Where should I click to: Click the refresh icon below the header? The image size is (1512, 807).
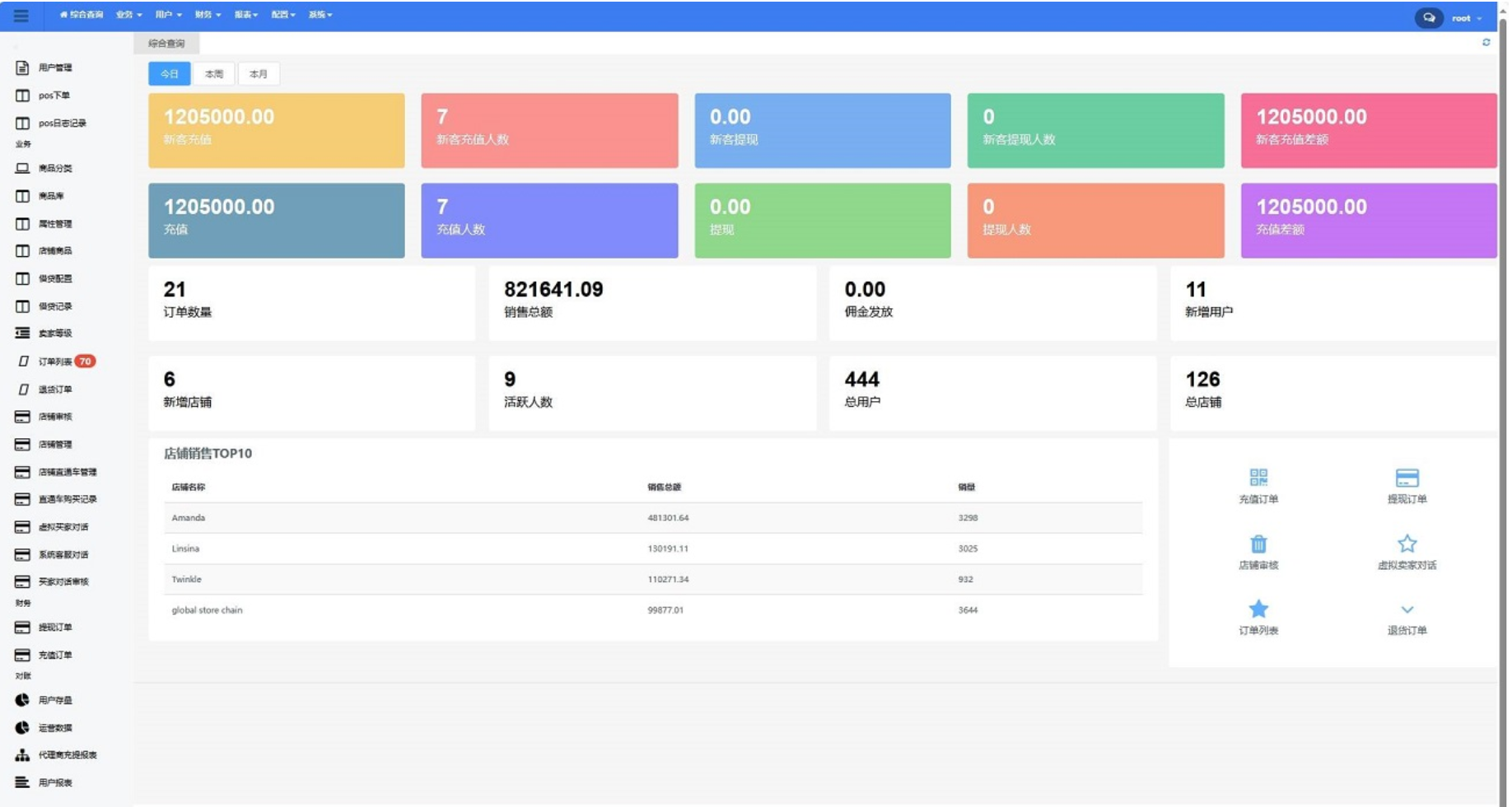(x=1486, y=42)
